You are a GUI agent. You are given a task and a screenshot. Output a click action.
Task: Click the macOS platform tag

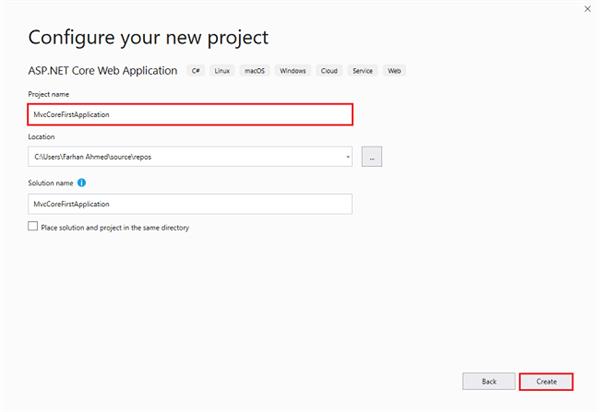click(256, 71)
